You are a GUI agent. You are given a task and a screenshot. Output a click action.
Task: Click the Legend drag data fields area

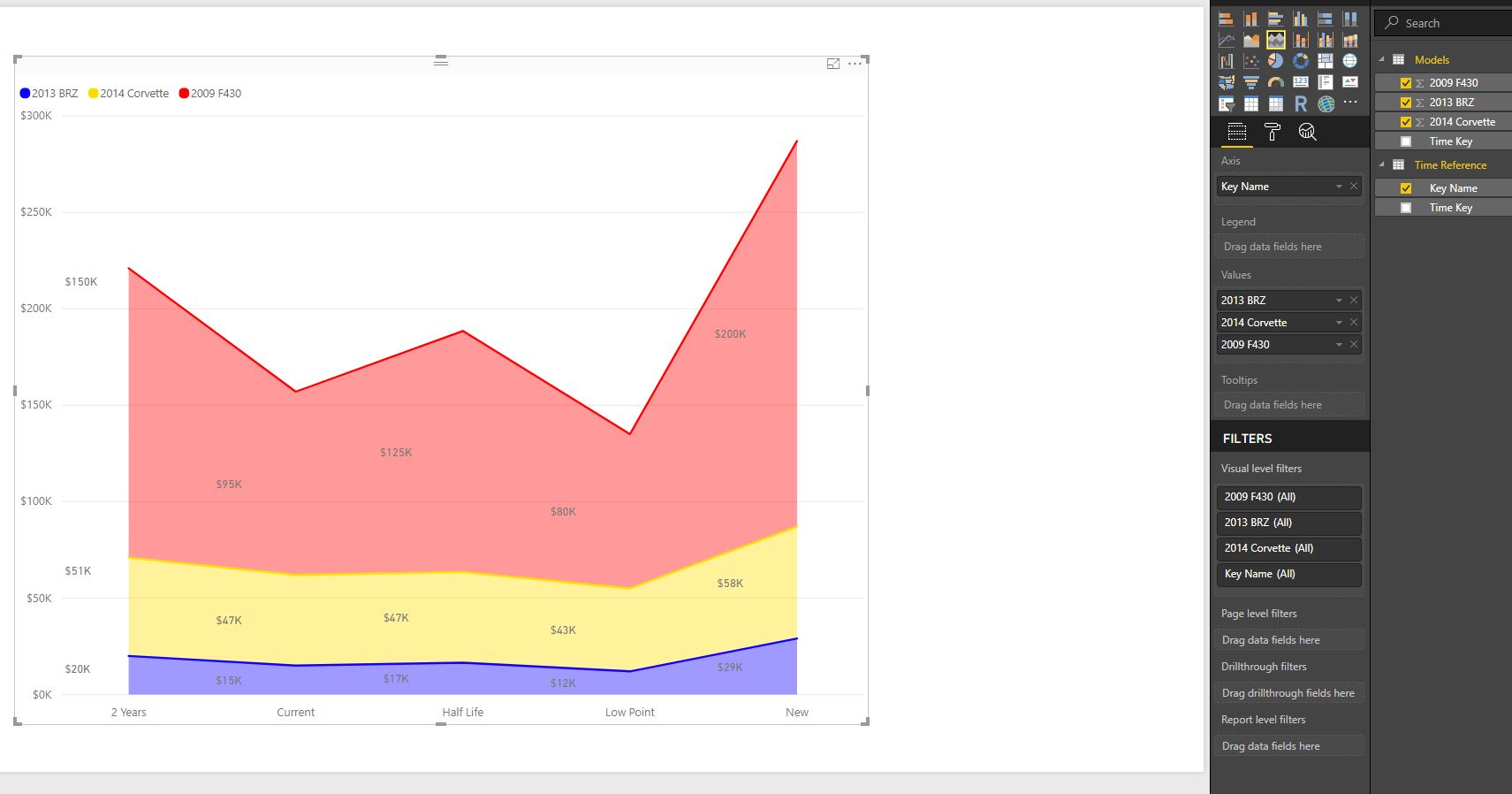tap(1290, 247)
